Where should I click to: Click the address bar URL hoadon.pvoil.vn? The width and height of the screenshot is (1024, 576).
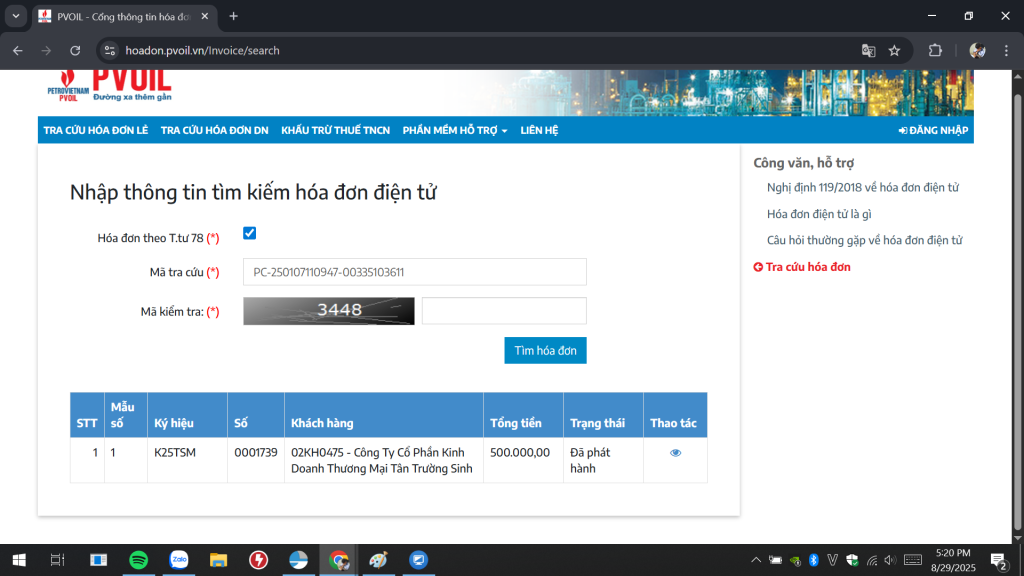coord(202,50)
